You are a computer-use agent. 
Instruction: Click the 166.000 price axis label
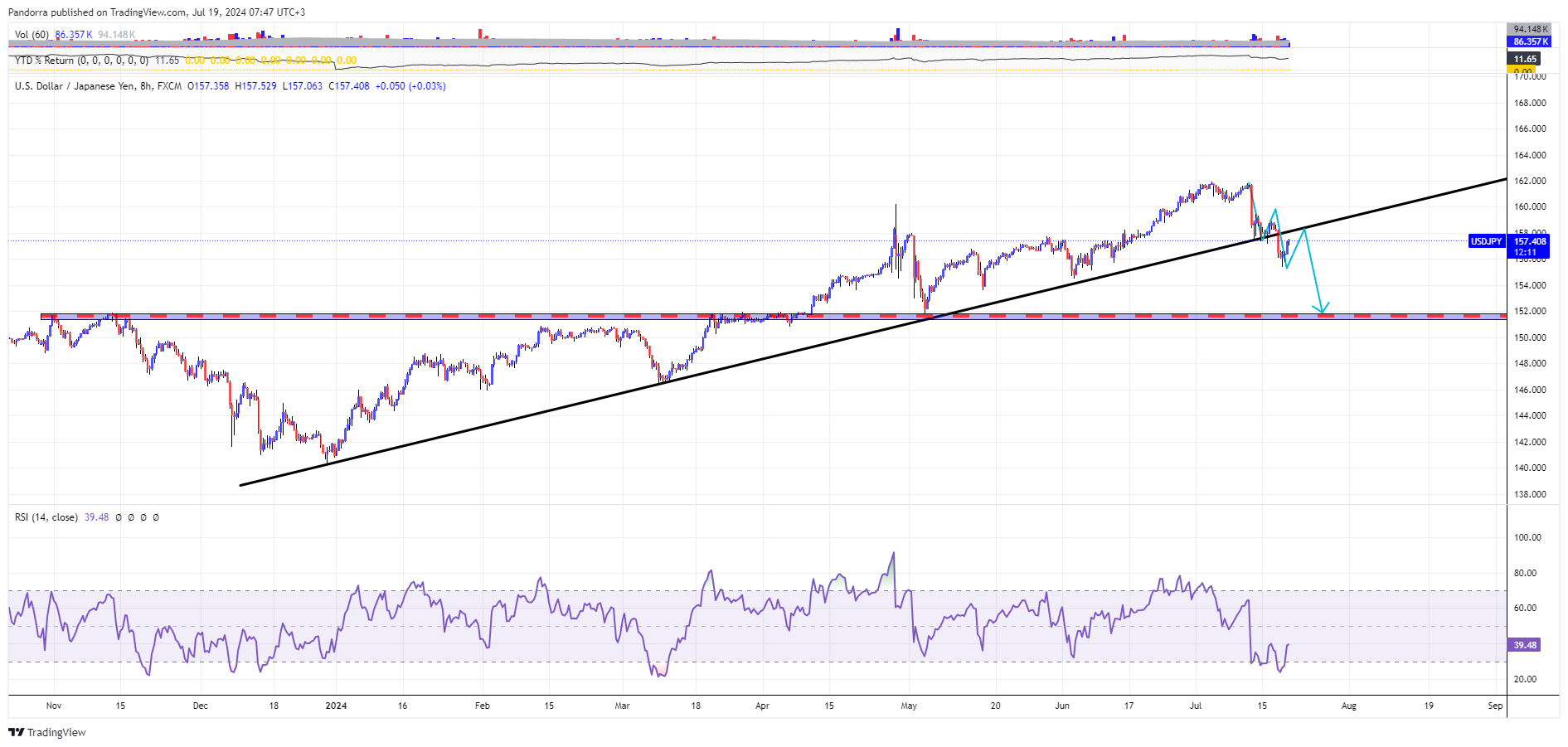(x=1530, y=129)
